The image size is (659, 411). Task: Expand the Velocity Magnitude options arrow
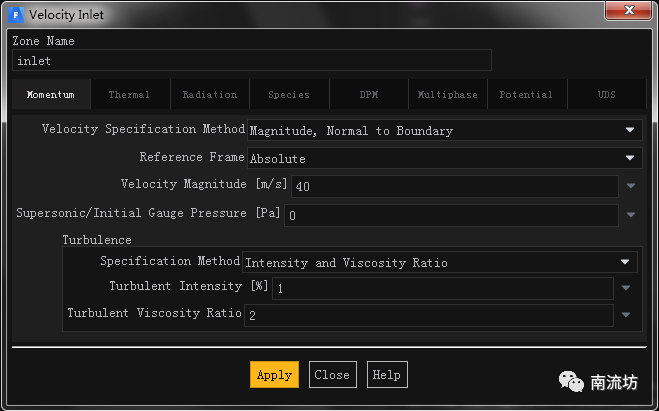coord(631,186)
